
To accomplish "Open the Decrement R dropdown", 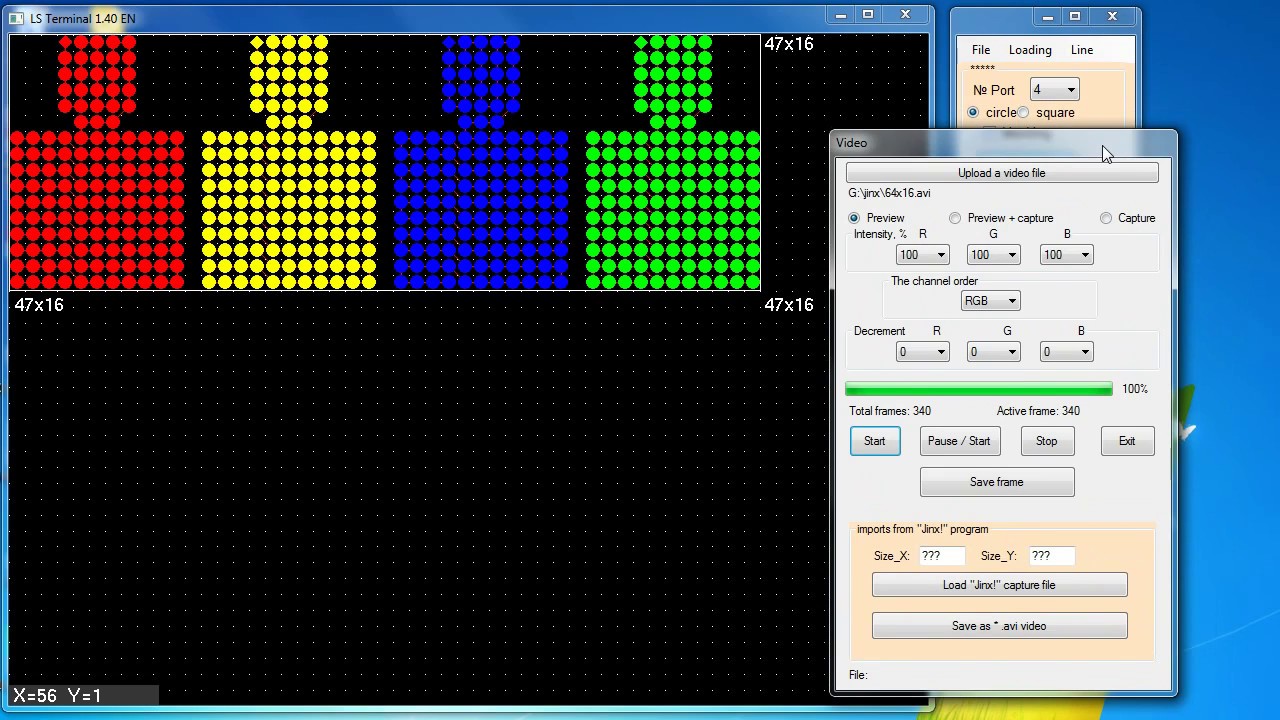I will coord(922,352).
